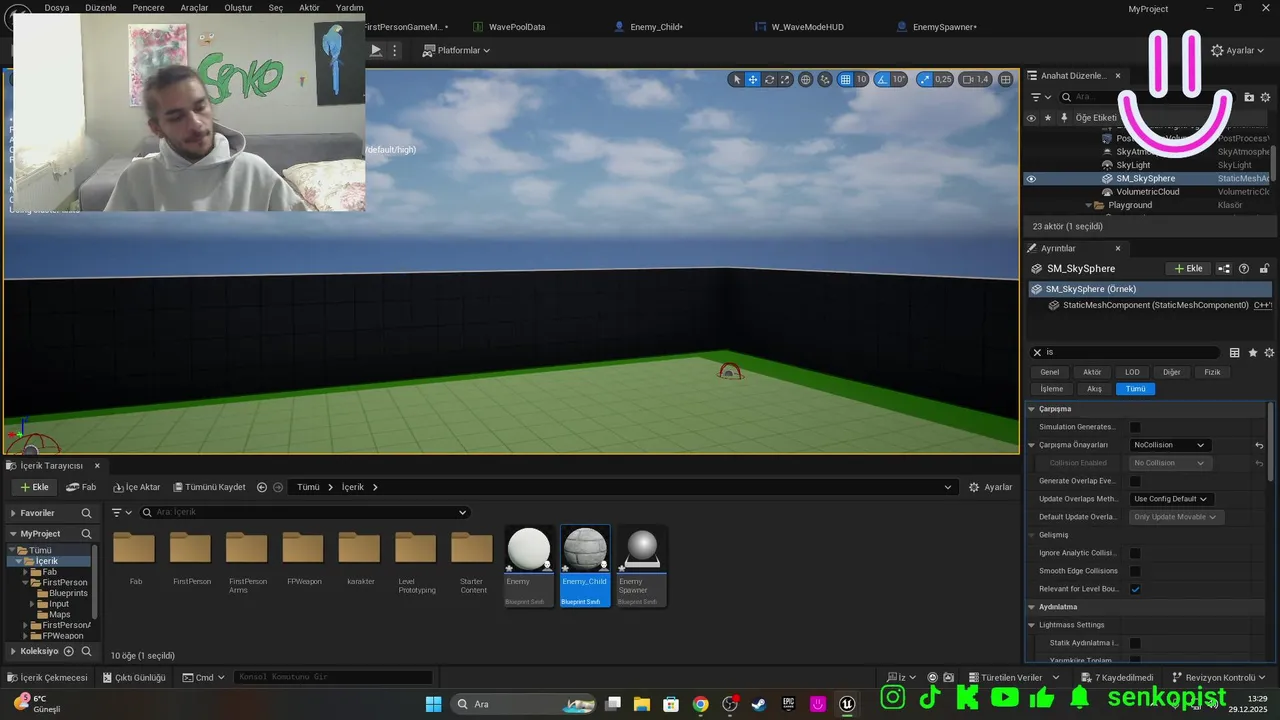Filter details by Fizik category
Image resolution: width=1280 pixels, height=720 pixels.
pyautogui.click(x=1212, y=372)
